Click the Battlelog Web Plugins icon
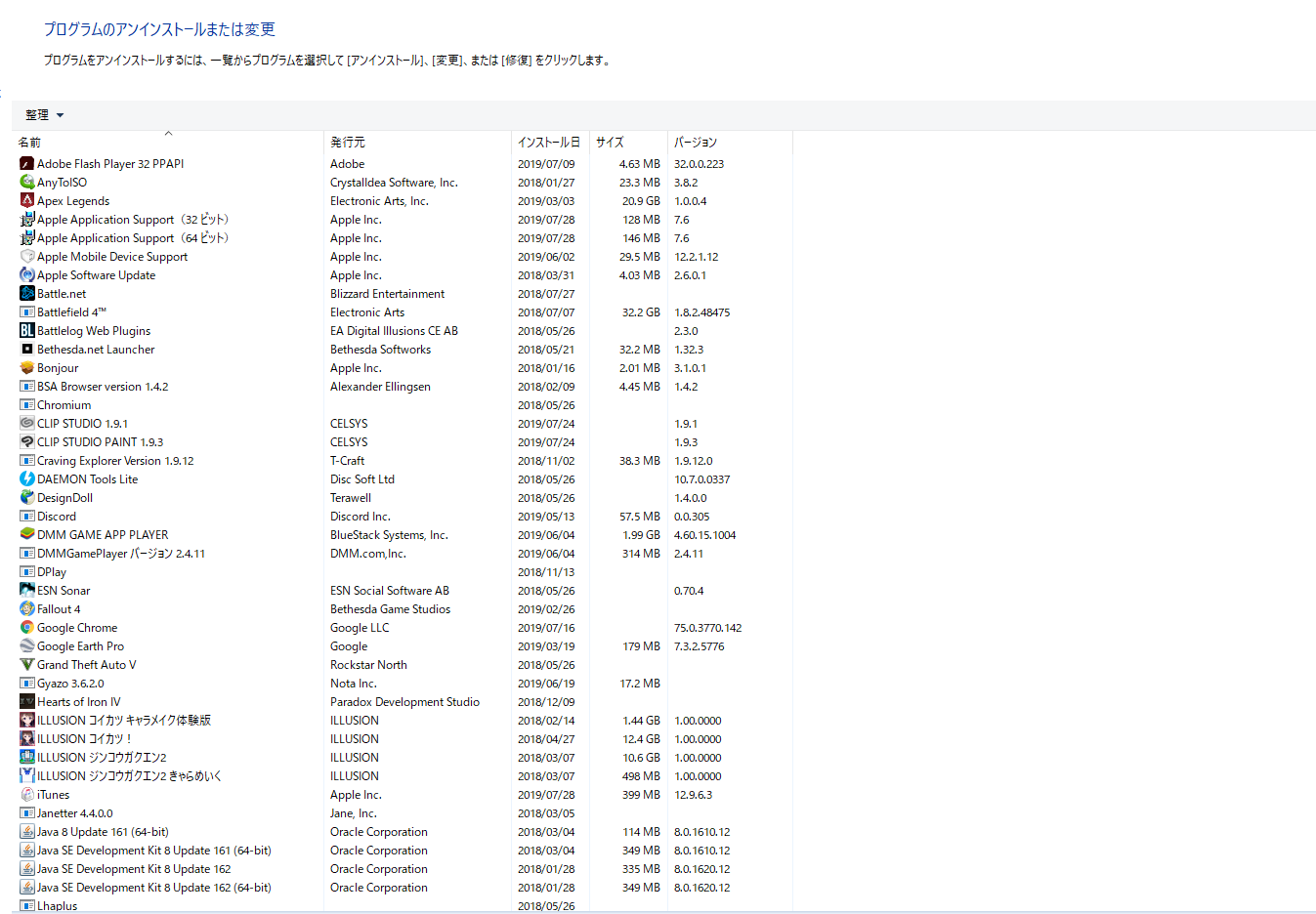 pyautogui.click(x=27, y=331)
